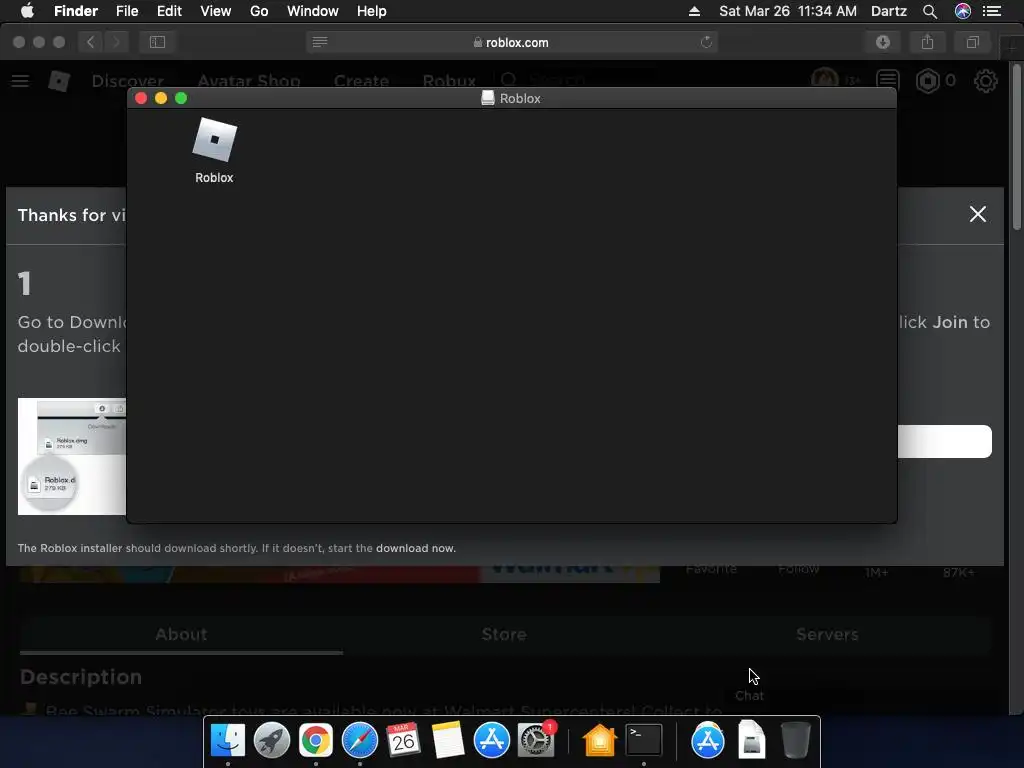Viewport: 1024px width, 768px height.
Task: Click the roblox.com address field
Action: point(511,42)
